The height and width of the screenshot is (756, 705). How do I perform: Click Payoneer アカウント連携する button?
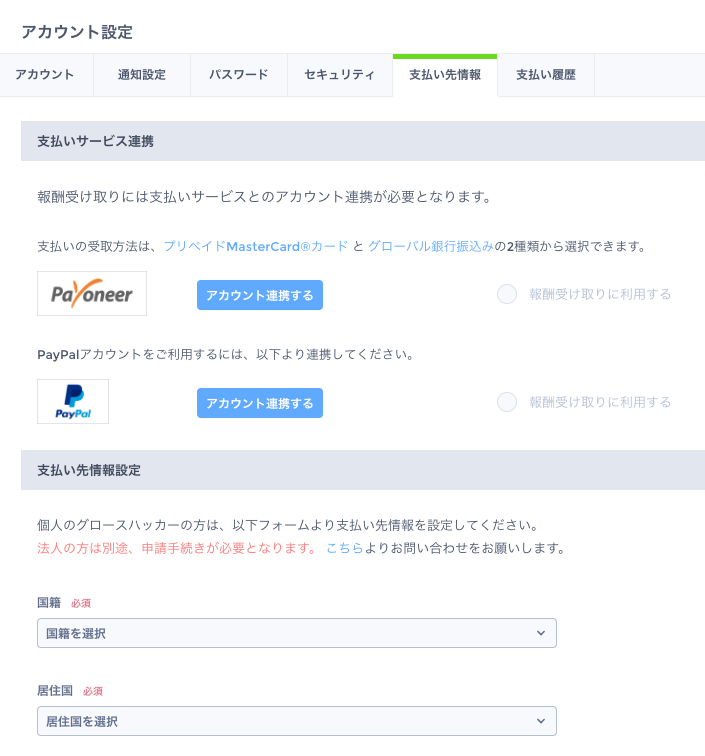(x=260, y=295)
